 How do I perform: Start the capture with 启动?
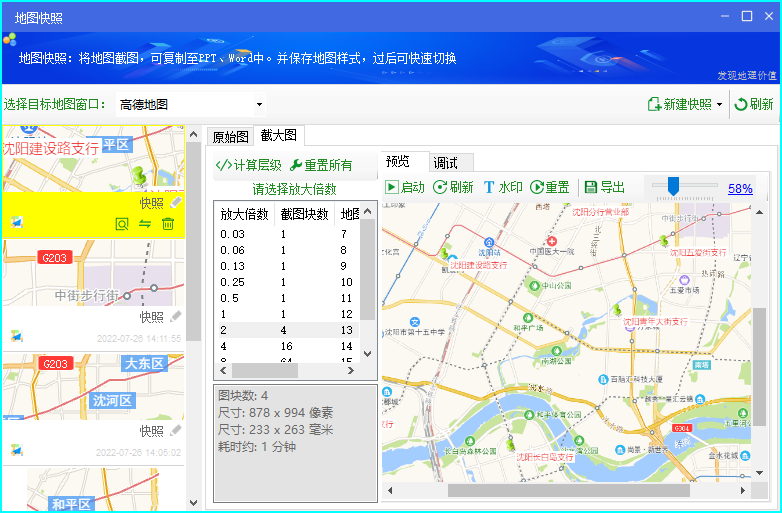pos(404,187)
